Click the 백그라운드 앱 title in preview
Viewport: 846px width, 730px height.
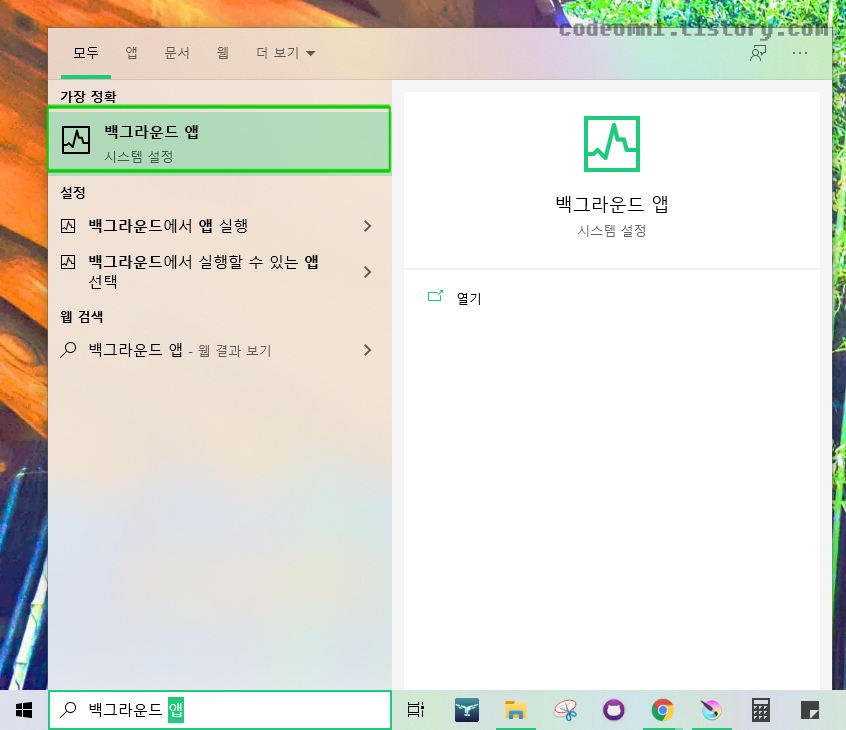pos(612,204)
